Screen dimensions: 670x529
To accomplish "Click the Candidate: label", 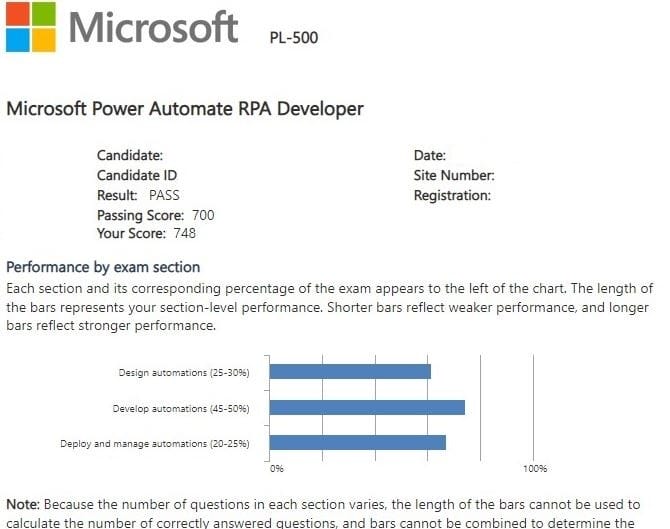I will click(x=130, y=155).
